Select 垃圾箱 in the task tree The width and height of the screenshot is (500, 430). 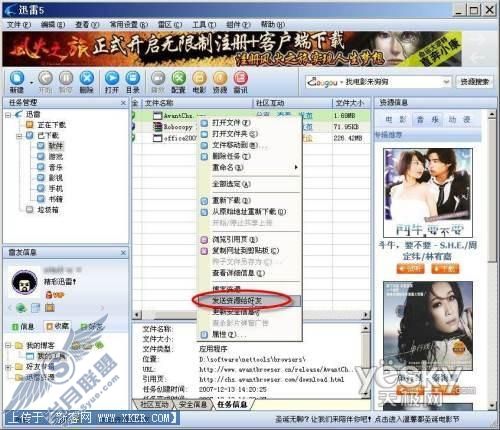click(48, 210)
